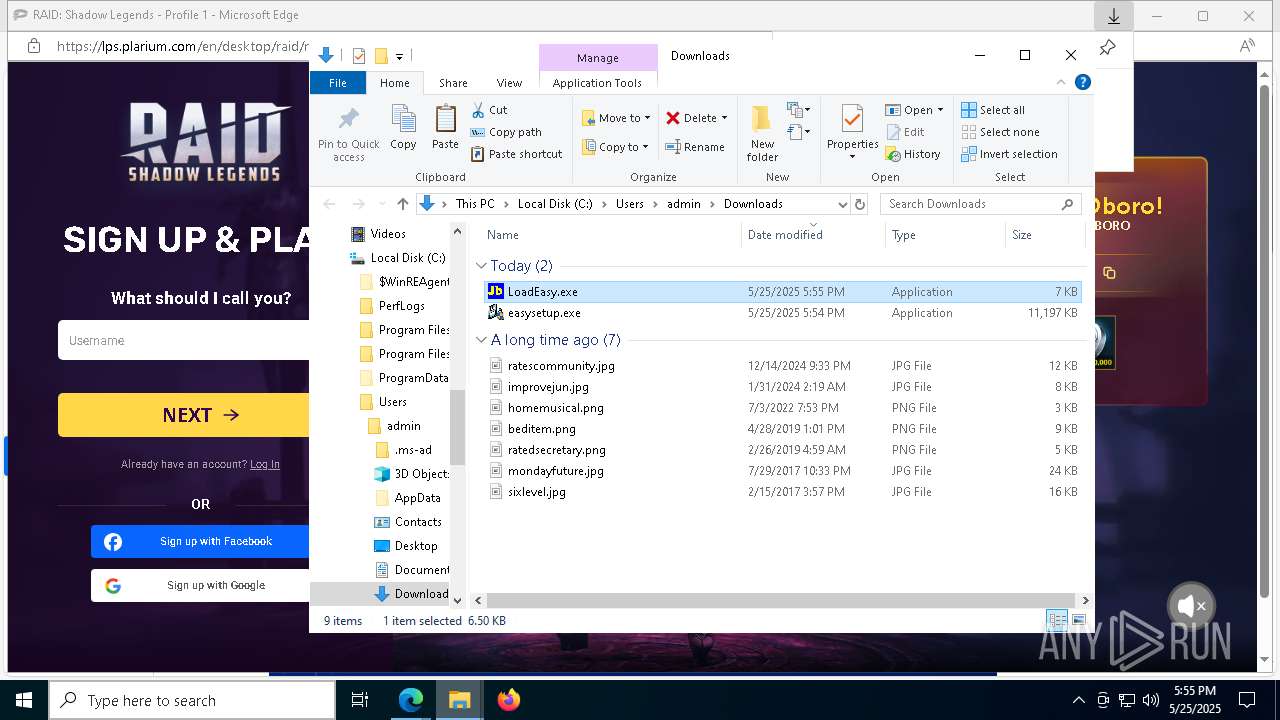Click the horizontal scrollbar in file list
The height and width of the screenshot is (720, 1280).
point(780,600)
